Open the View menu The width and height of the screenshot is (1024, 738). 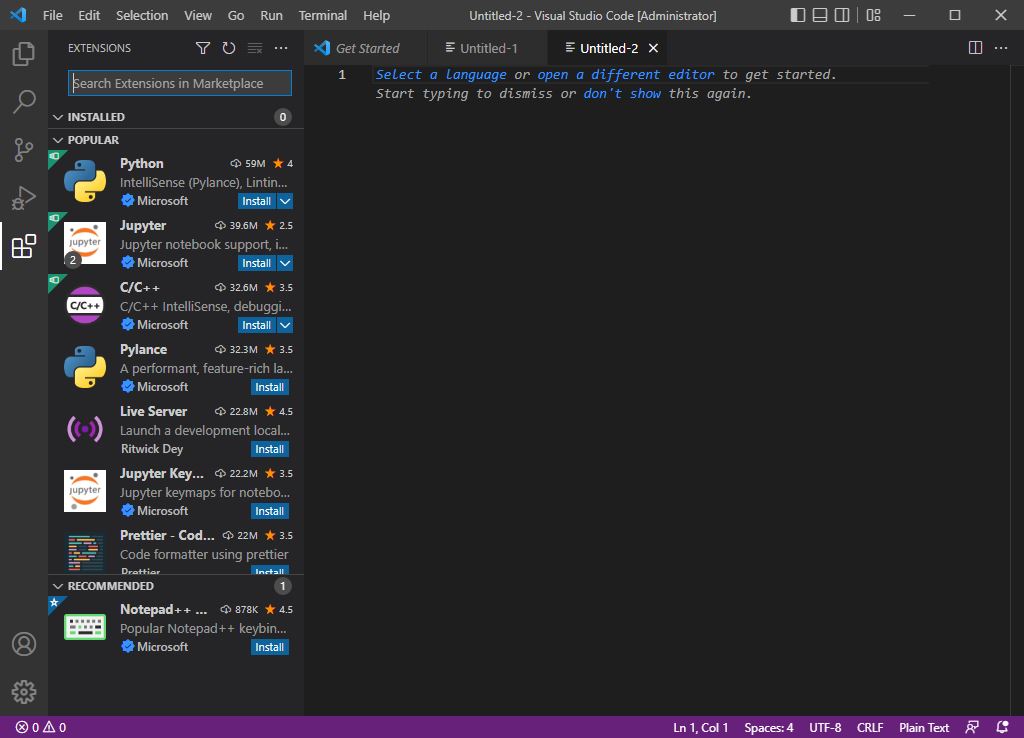tap(197, 15)
